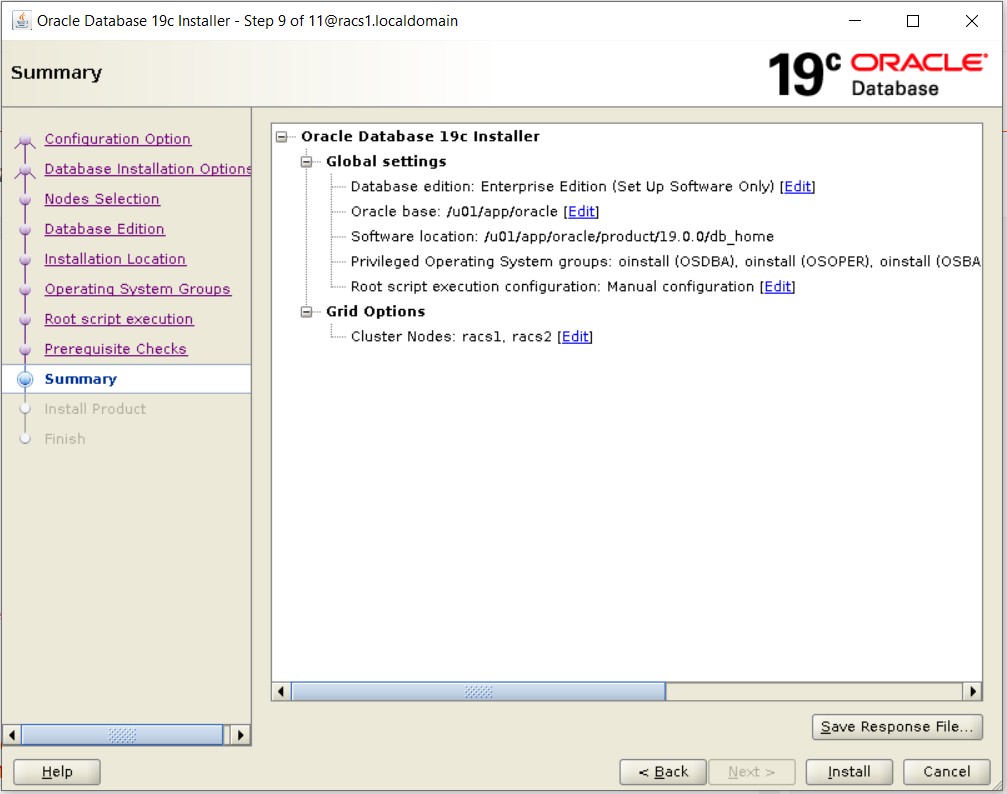Select the current Summary step
Viewport: 1007px width, 794px height.
(x=81, y=379)
